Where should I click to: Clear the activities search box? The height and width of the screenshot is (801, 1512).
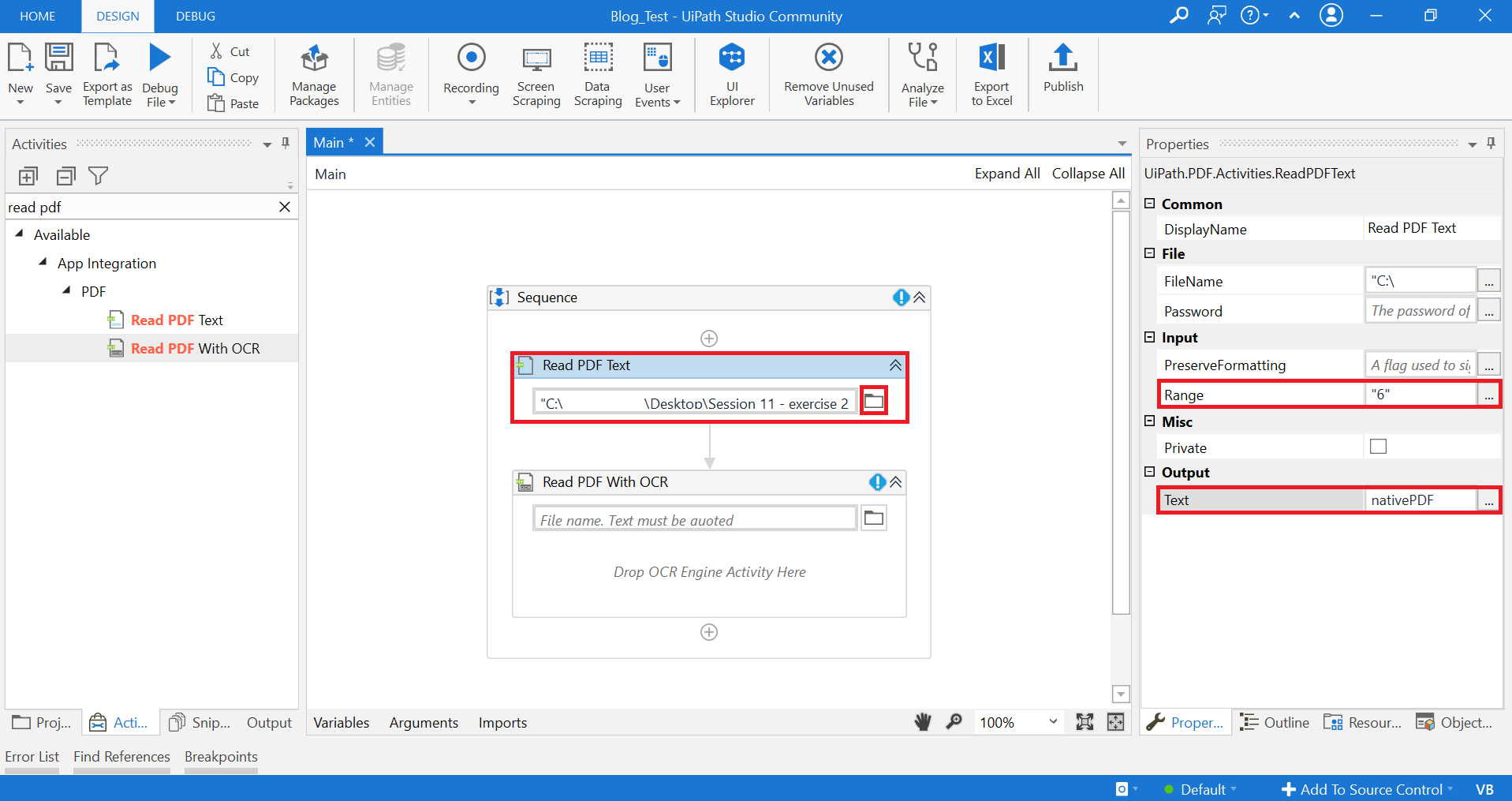point(285,207)
